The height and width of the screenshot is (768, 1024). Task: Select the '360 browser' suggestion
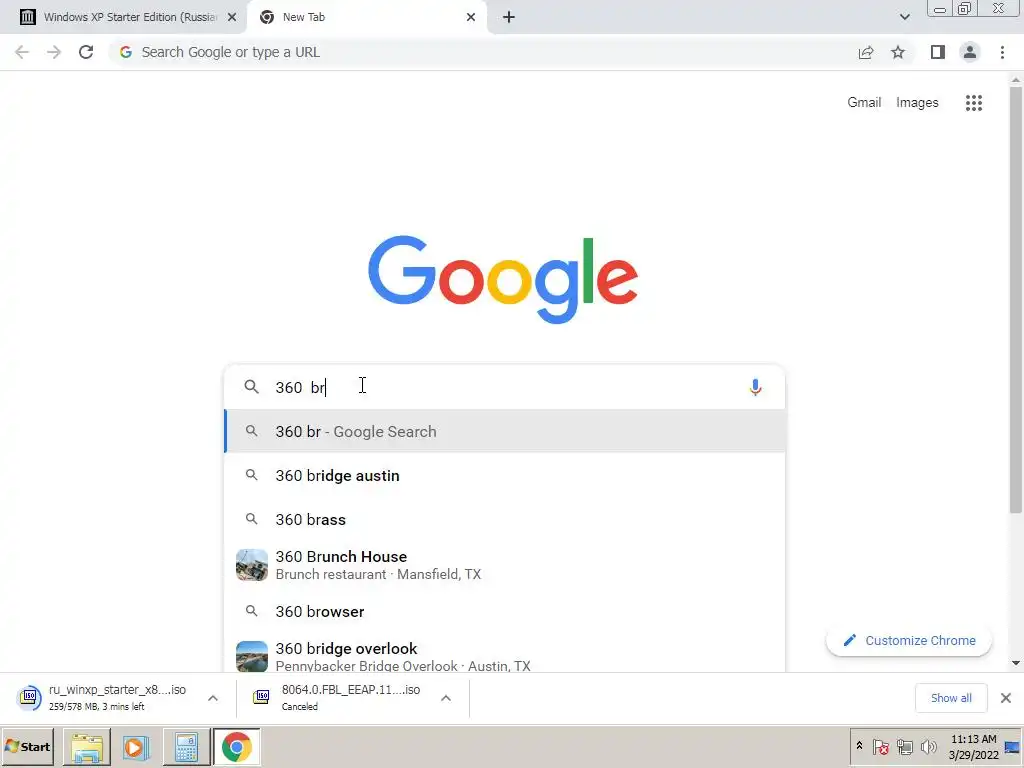[x=505, y=611]
